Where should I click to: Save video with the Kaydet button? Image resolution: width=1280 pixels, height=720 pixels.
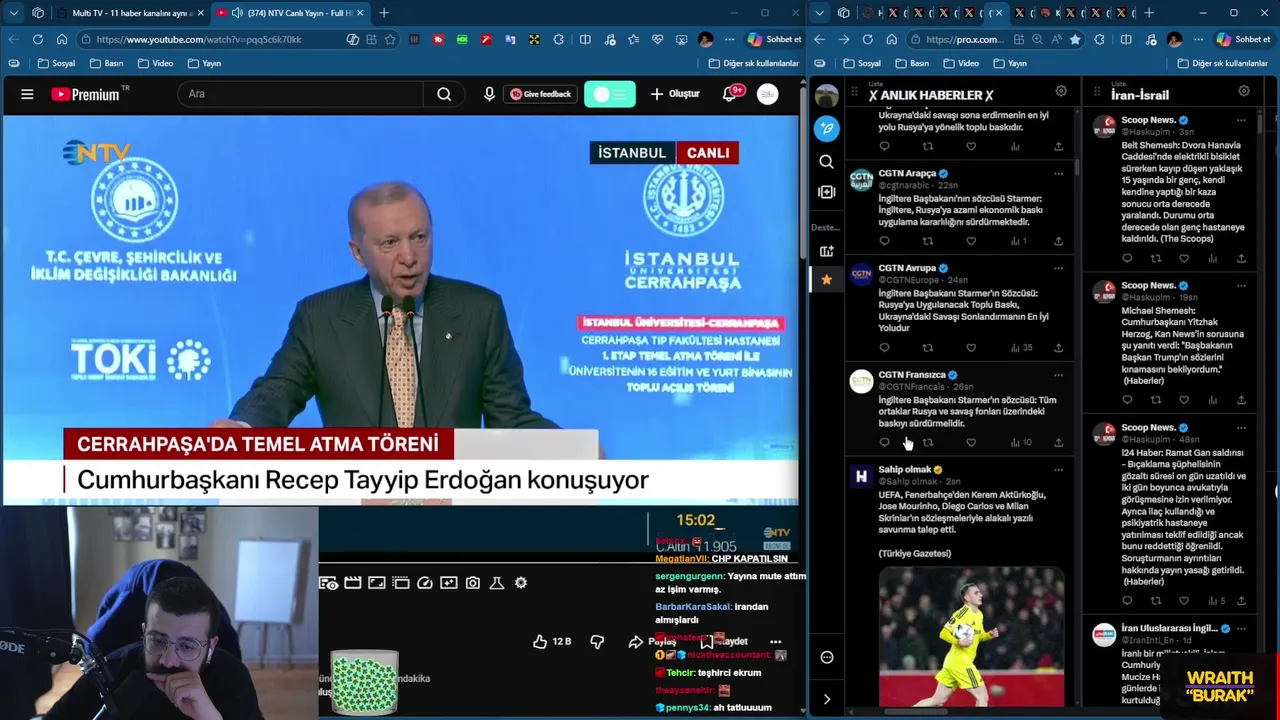726,641
